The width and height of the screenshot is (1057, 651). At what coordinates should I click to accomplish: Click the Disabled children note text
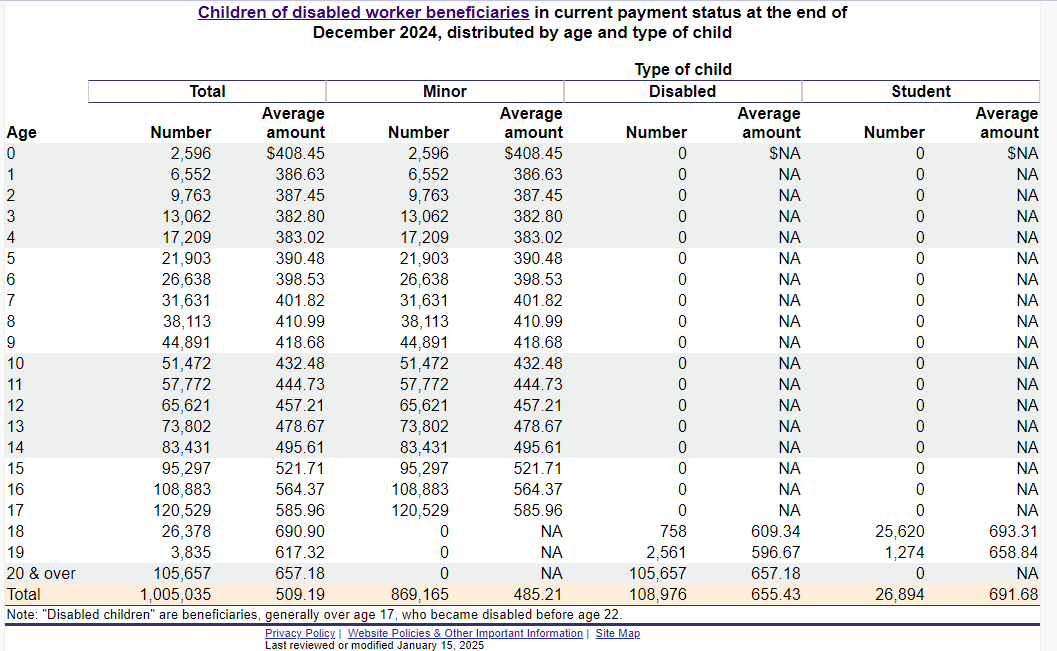[x=314, y=615]
